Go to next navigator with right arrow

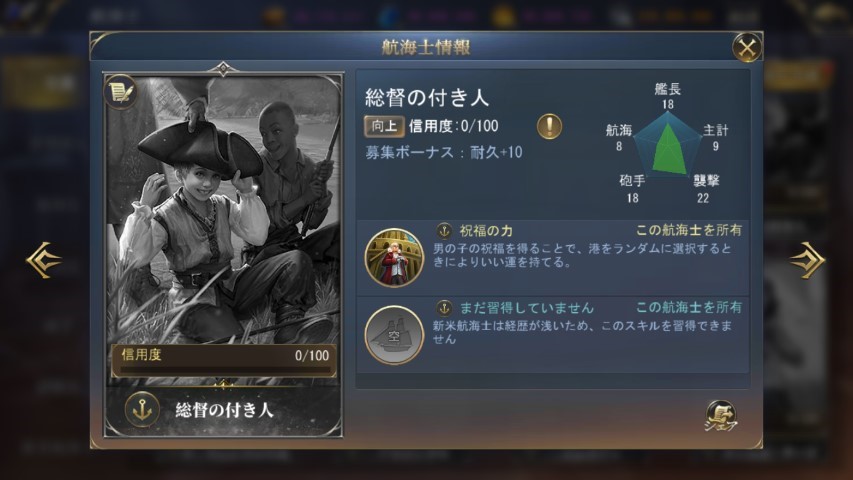tap(807, 260)
